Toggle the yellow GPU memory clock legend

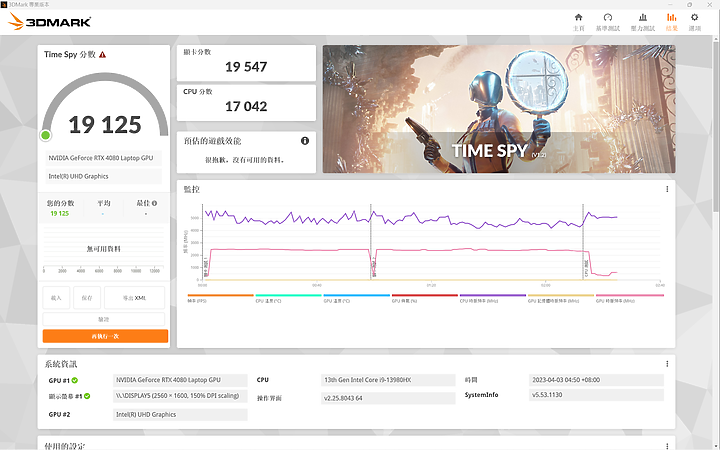[561, 295]
